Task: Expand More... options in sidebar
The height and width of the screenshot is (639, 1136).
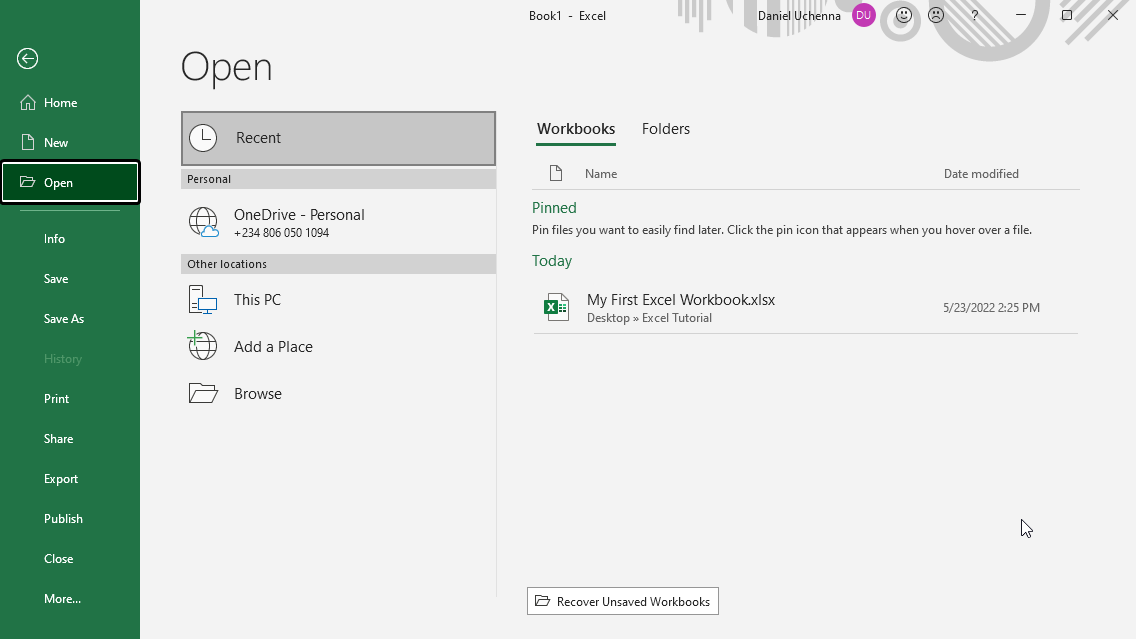Action: [x=62, y=599]
